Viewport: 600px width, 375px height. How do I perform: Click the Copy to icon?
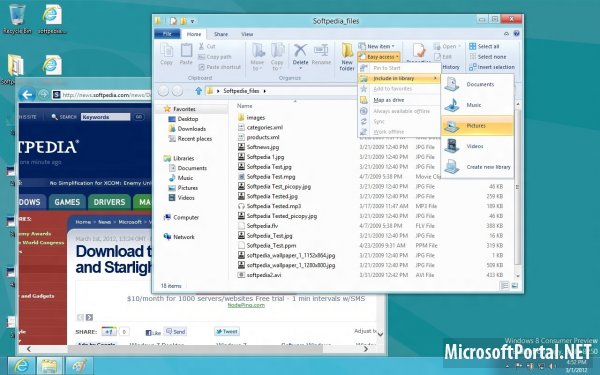pyautogui.click(x=277, y=57)
